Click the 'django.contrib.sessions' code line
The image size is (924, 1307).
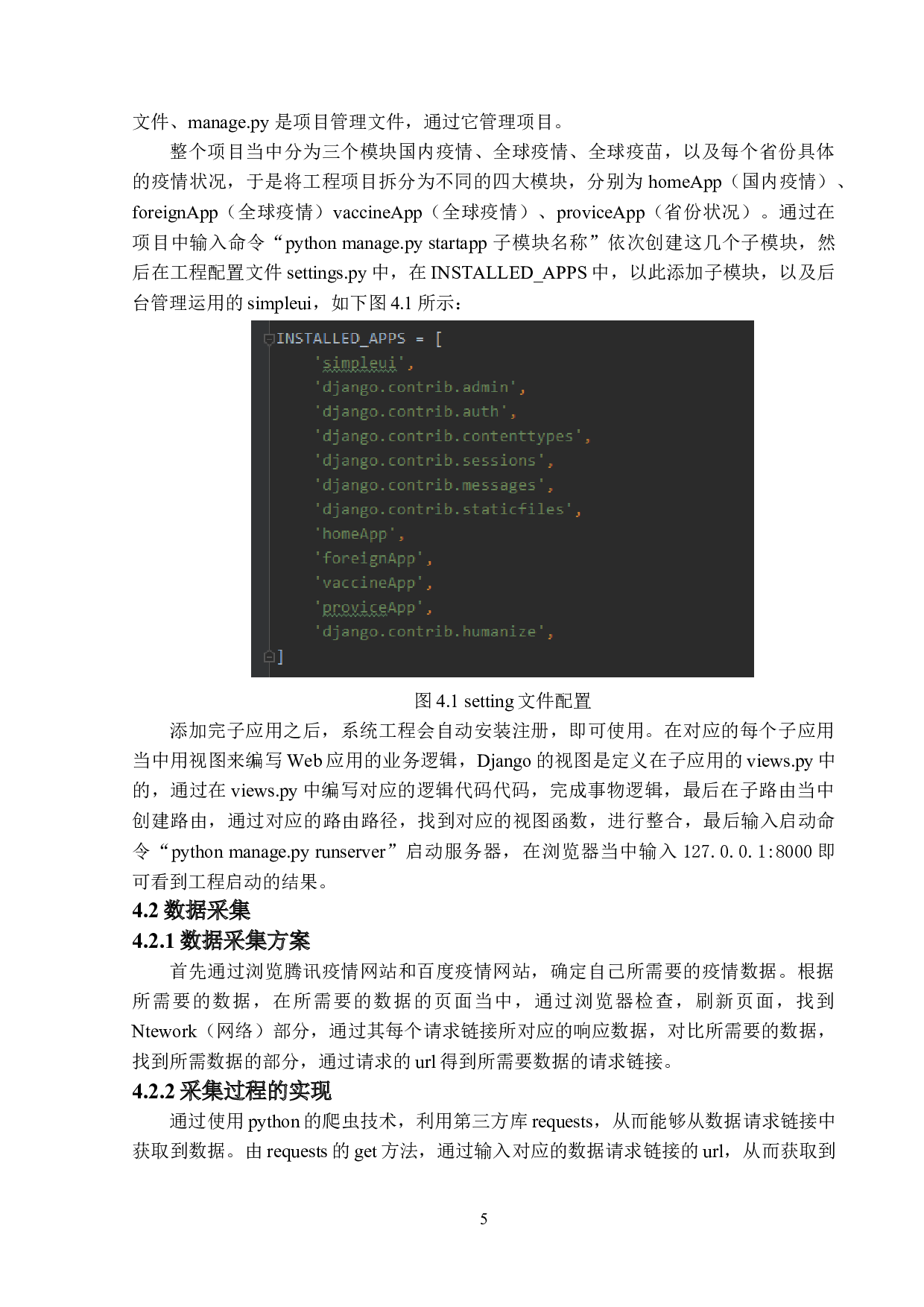pos(434,461)
